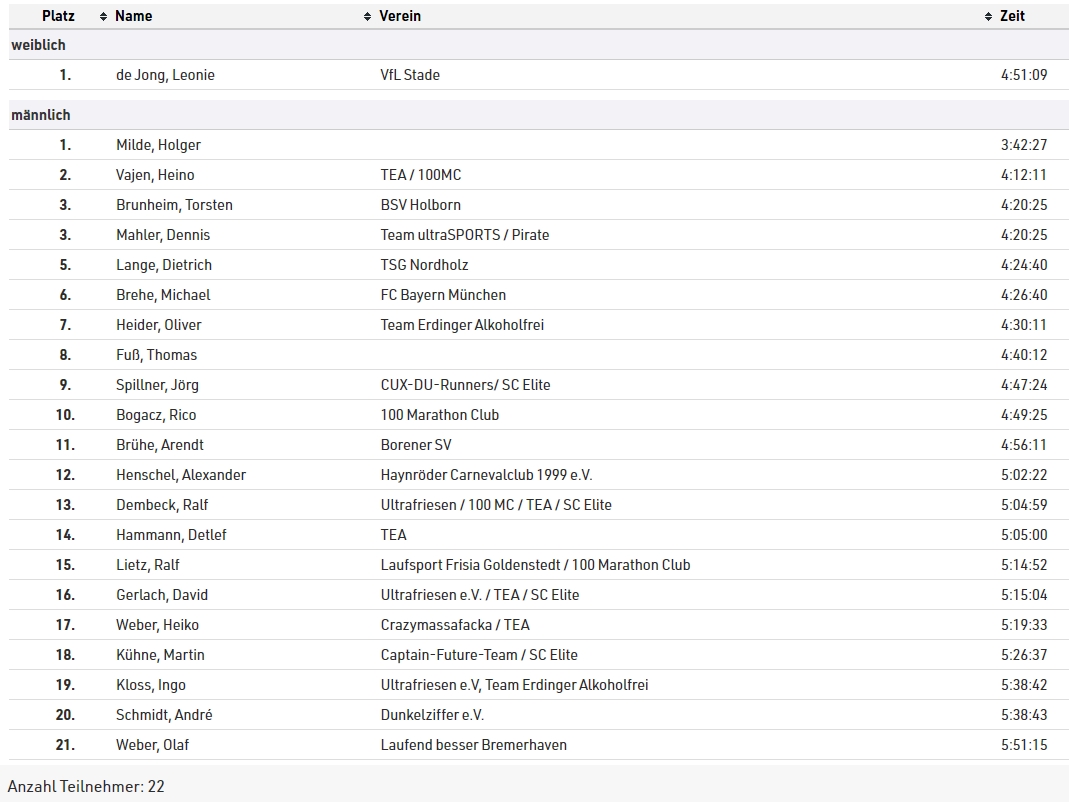Select the männlich group header row
The height and width of the screenshot is (802, 1069).
tap(41, 115)
